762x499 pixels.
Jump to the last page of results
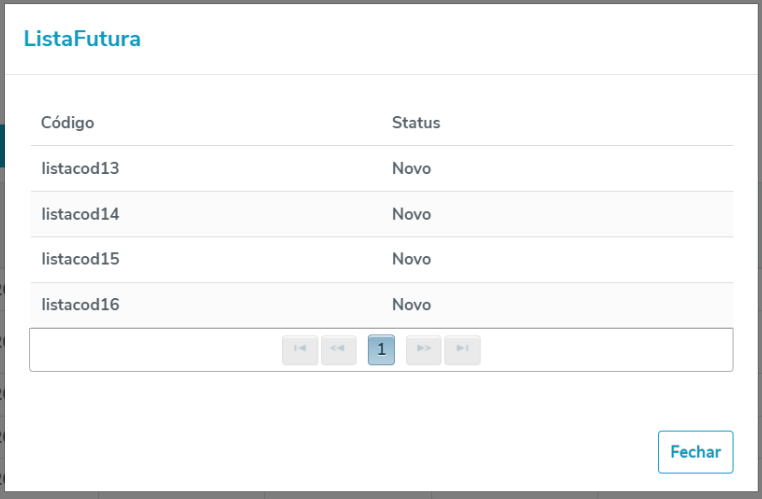coord(462,349)
